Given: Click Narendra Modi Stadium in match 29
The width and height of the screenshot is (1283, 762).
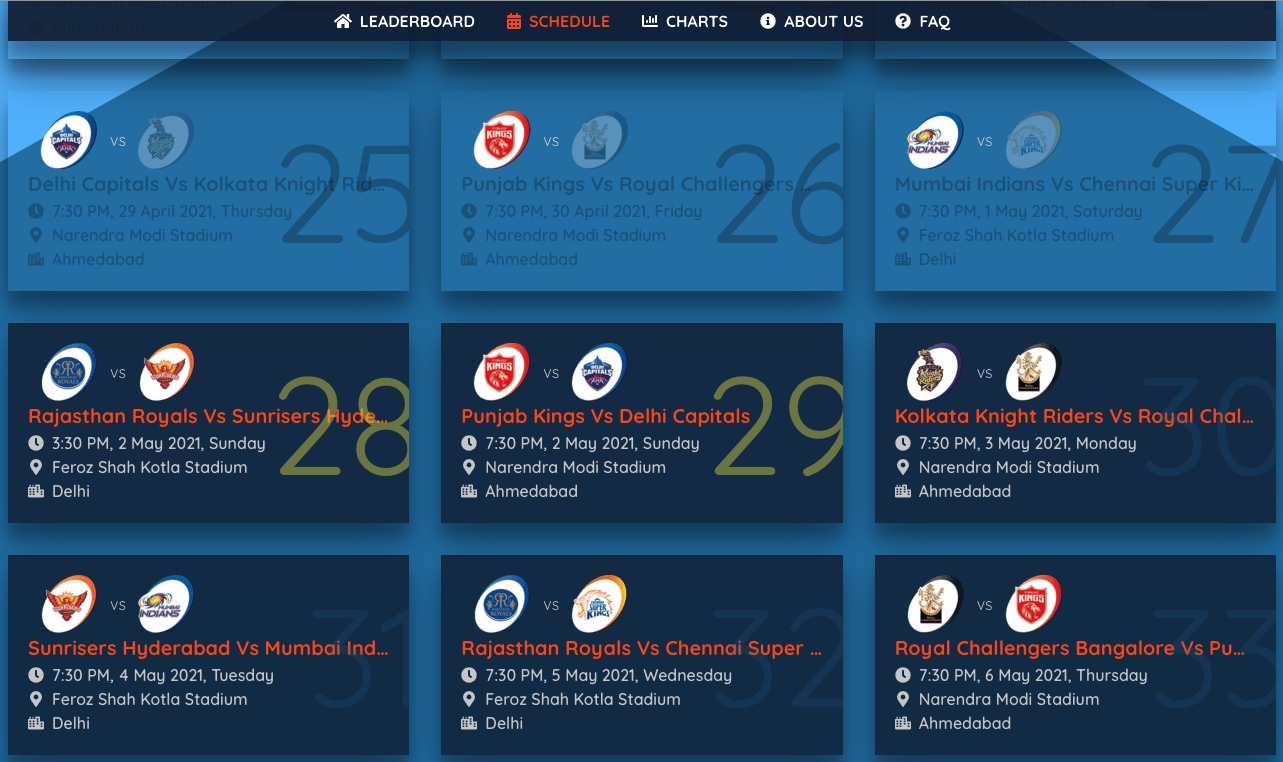Looking at the screenshot, I should (x=576, y=467).
